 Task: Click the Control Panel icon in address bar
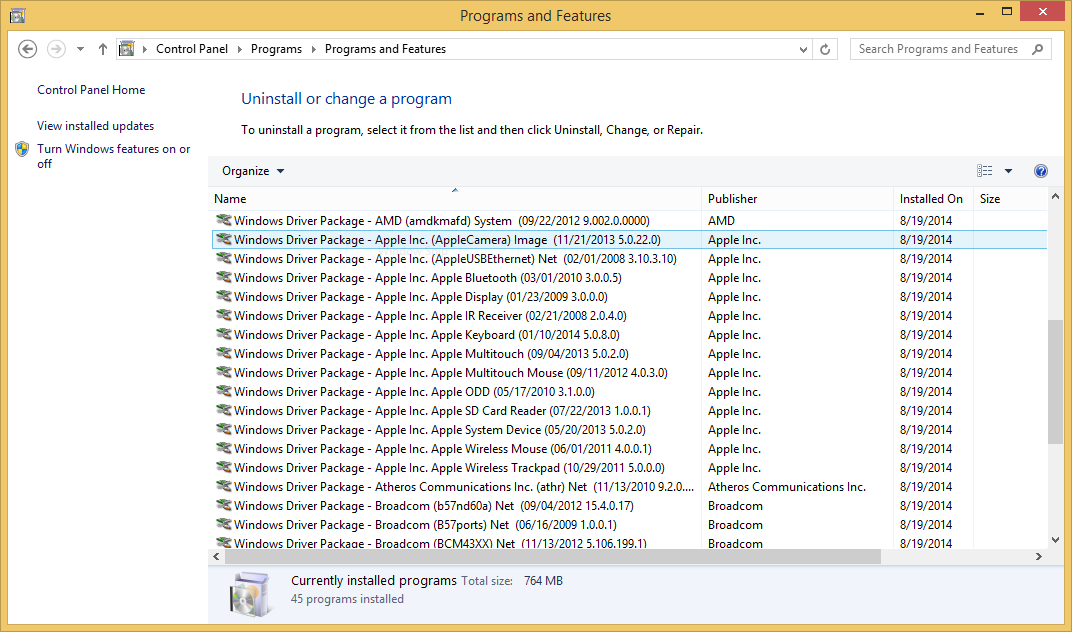point(126,49)
